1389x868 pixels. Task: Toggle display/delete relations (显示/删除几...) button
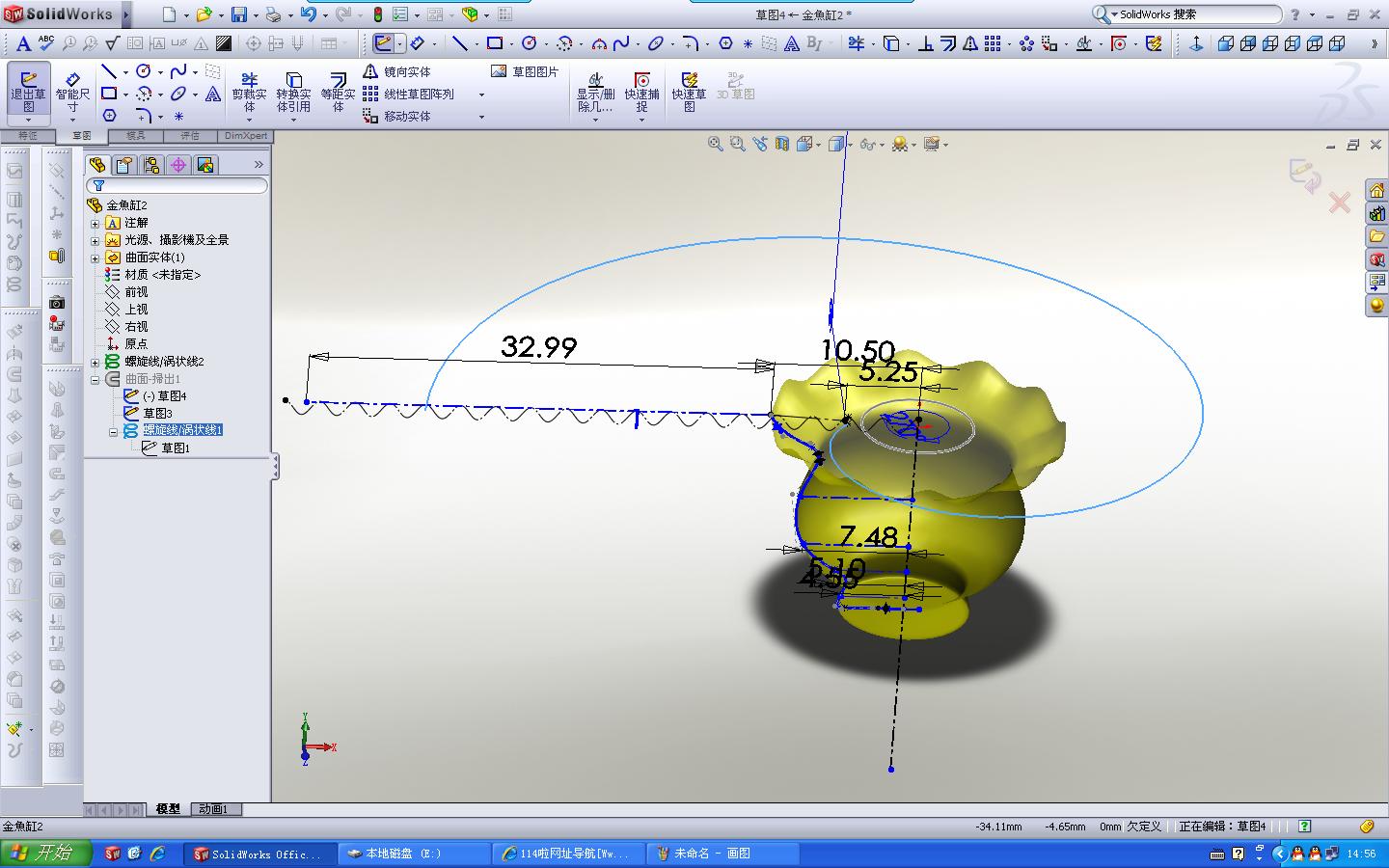(x=596, y=93)
